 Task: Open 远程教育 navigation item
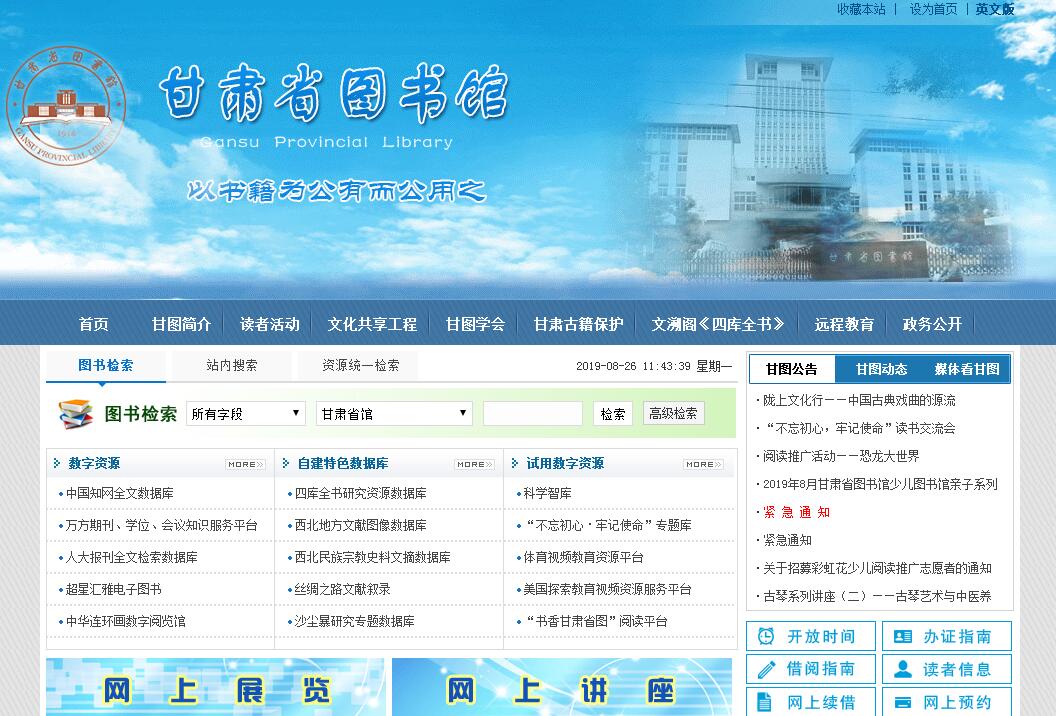tap(845, 325)
